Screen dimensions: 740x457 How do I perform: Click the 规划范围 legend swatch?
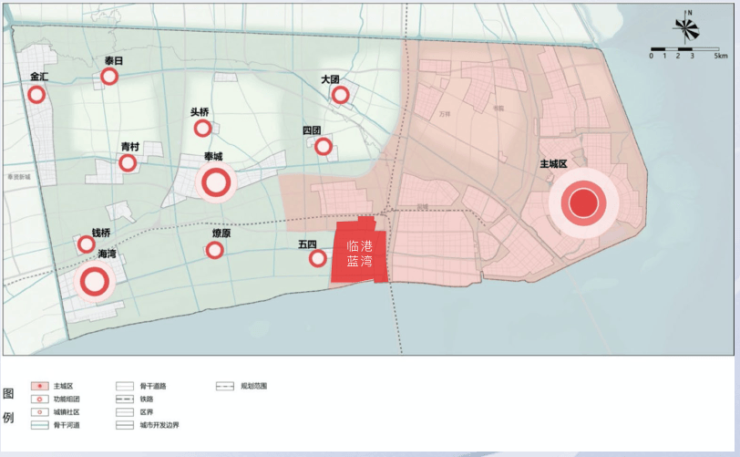(225, 386)
